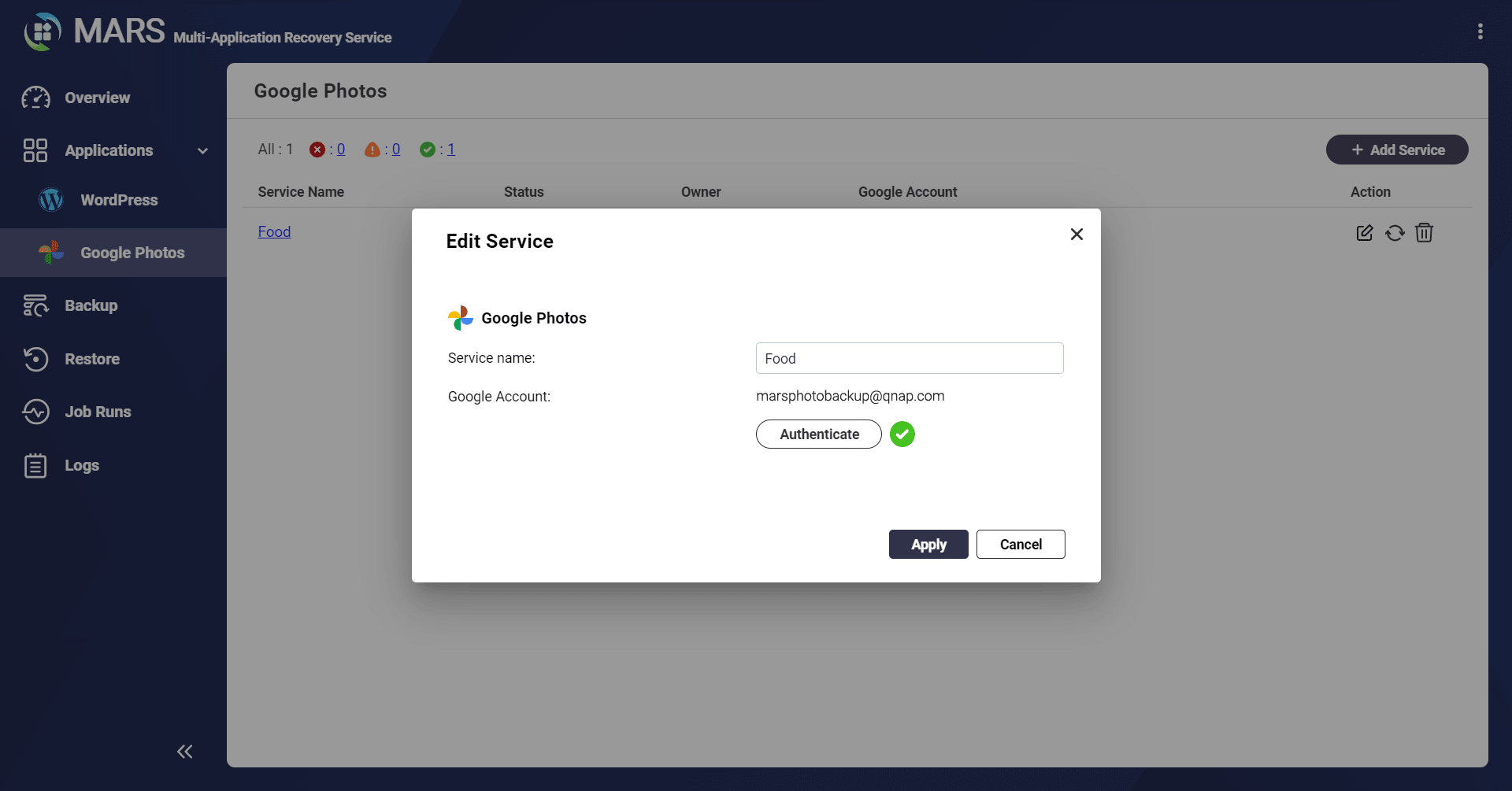The height and width of the screenshot is (791, 1512).
Task: Expand the Applications chevron in sidebar
Action: pos(202,151)
